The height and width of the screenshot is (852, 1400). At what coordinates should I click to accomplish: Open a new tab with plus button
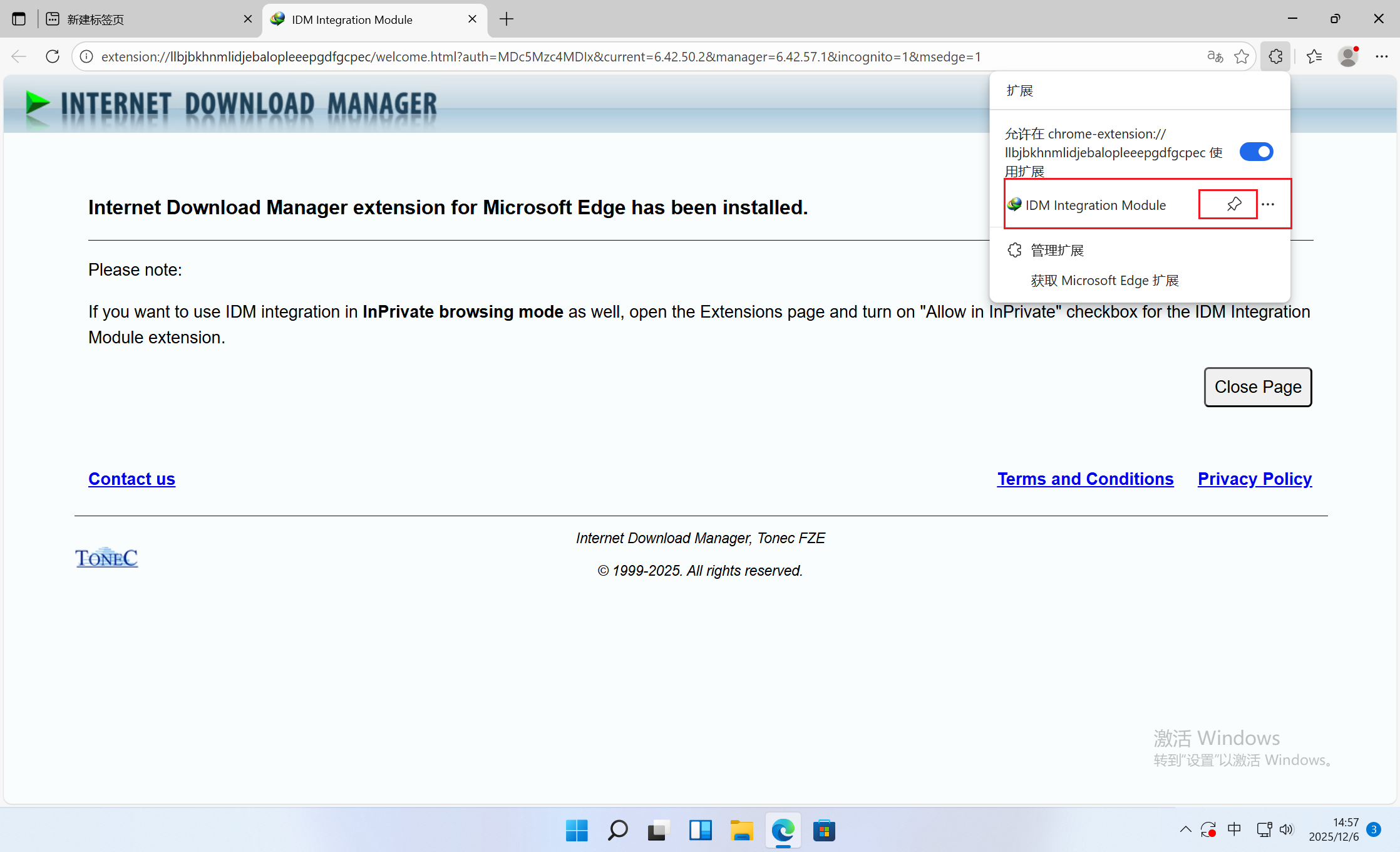point(506,19)
